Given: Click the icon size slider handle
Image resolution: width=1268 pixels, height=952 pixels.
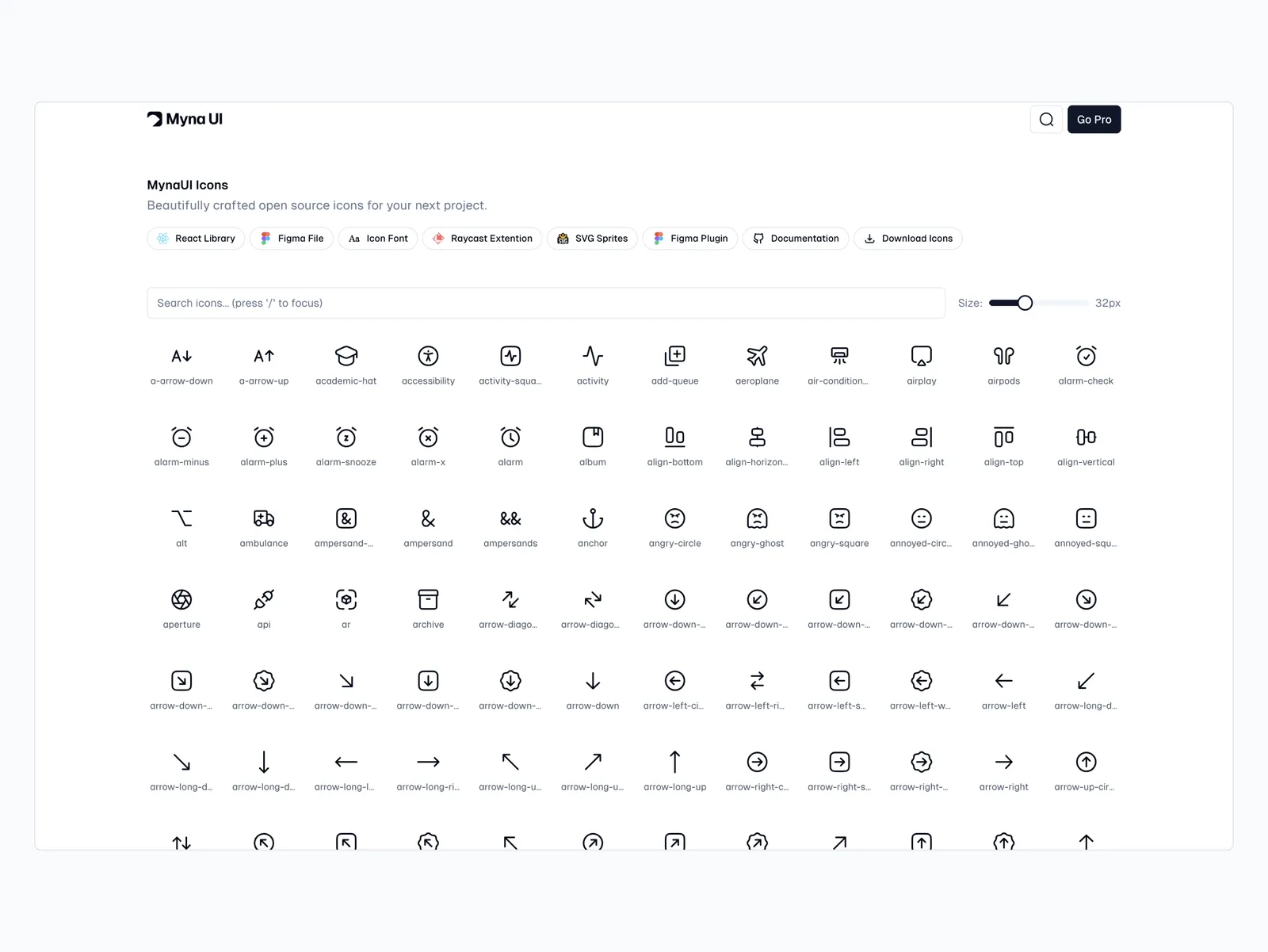Looking at the screenshot, I should tap(1025, 303).
